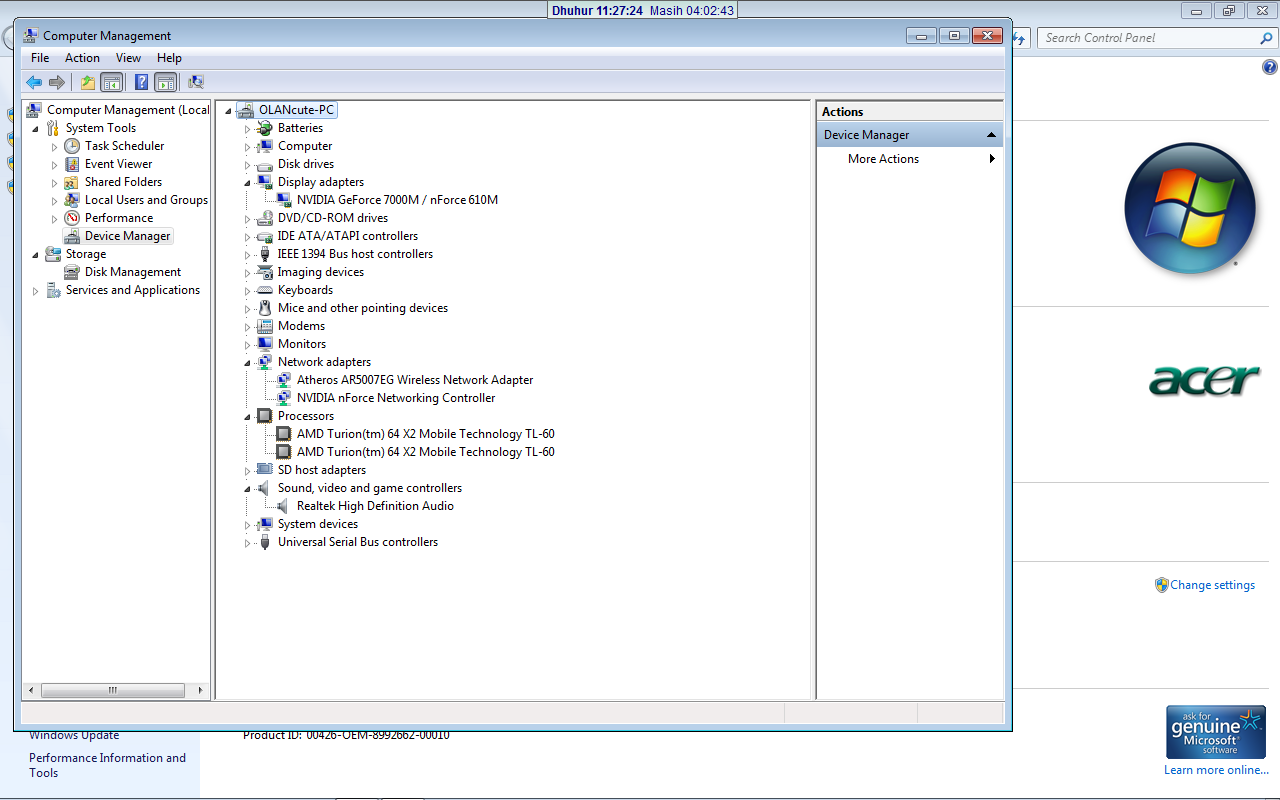The width and height of the screenshot is (1280, 800).
Task: Click the Up One Level toolbar icon
Action: 88,82
